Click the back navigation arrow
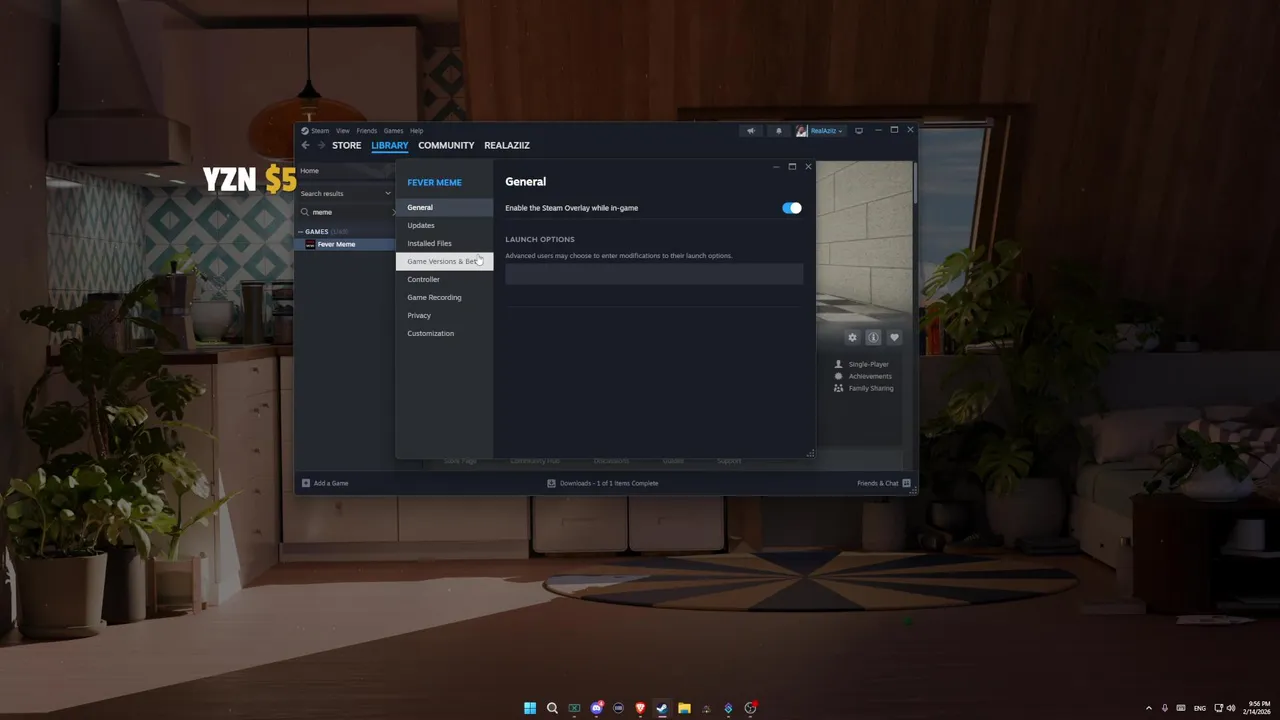This screenshot has height=720, width=1280. point(306,146)
